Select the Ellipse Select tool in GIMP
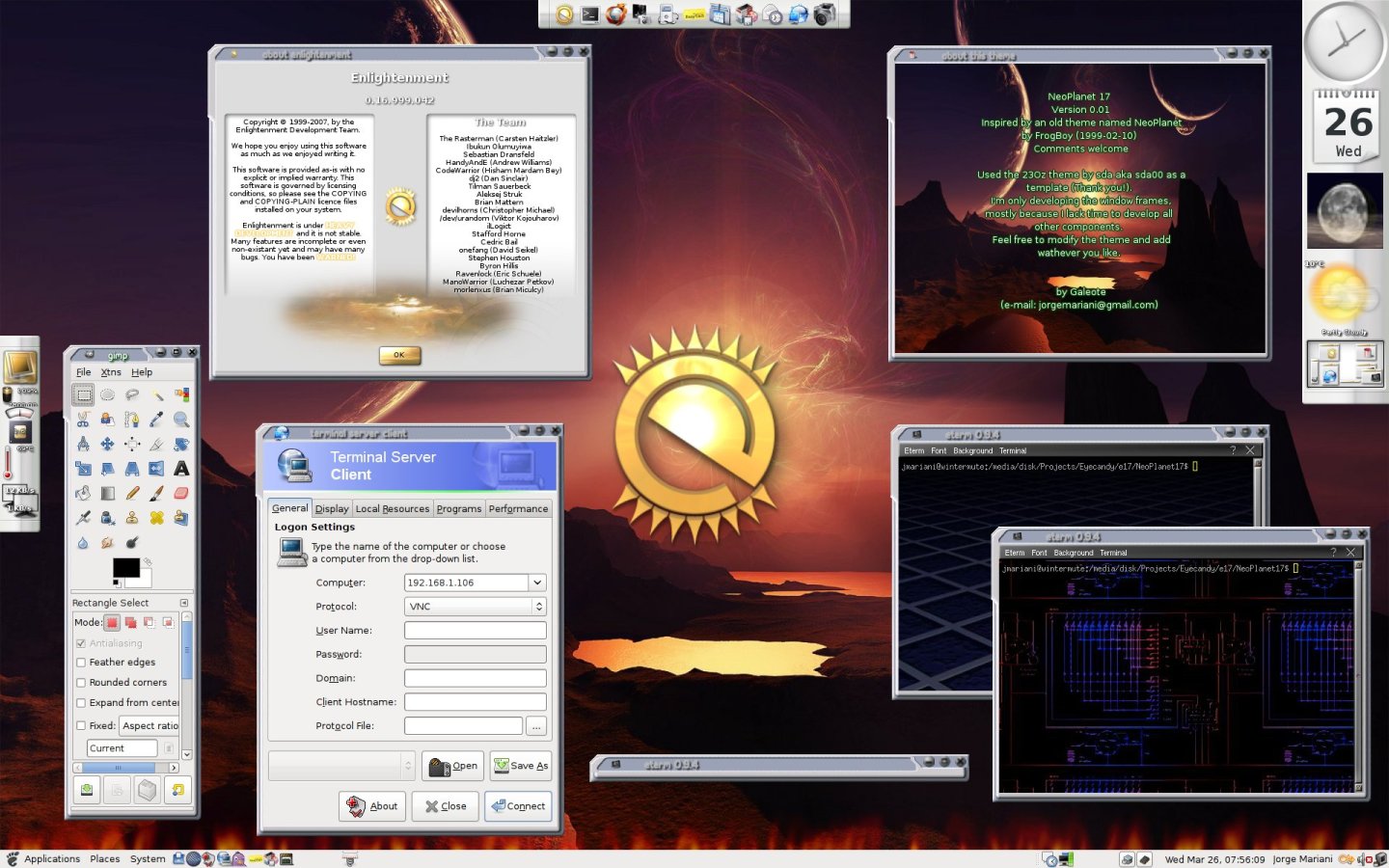Viewport: 1389px width, 868px height. (107, 394)
